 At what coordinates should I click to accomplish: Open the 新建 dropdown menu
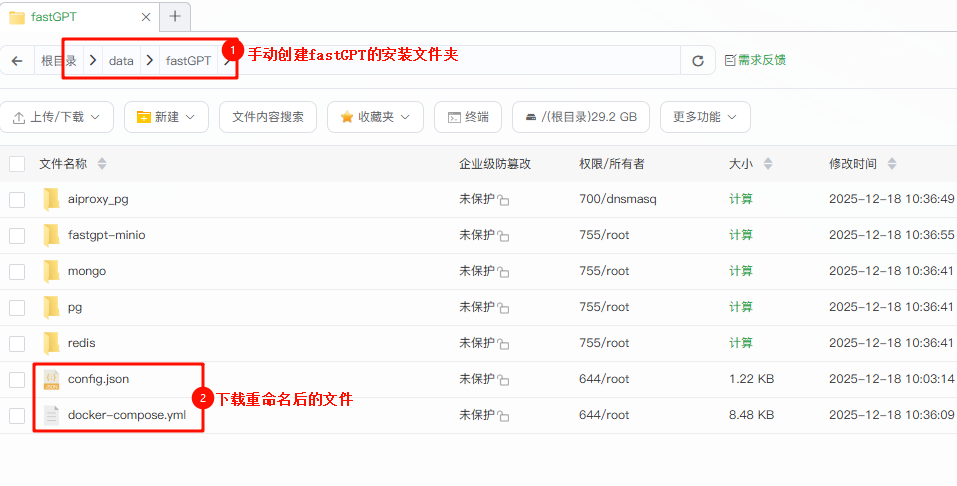pyautogui.click(x=166, y=117)
